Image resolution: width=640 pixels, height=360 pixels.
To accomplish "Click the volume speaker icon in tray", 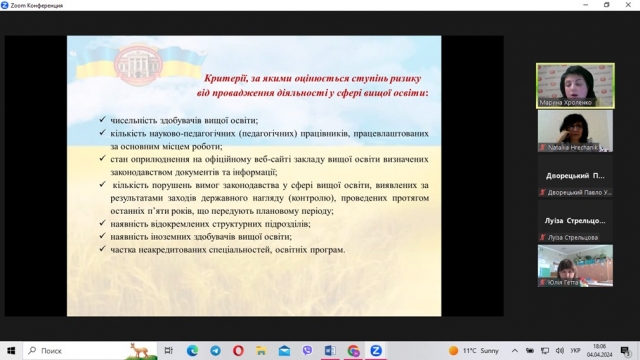I will [560, 351].
